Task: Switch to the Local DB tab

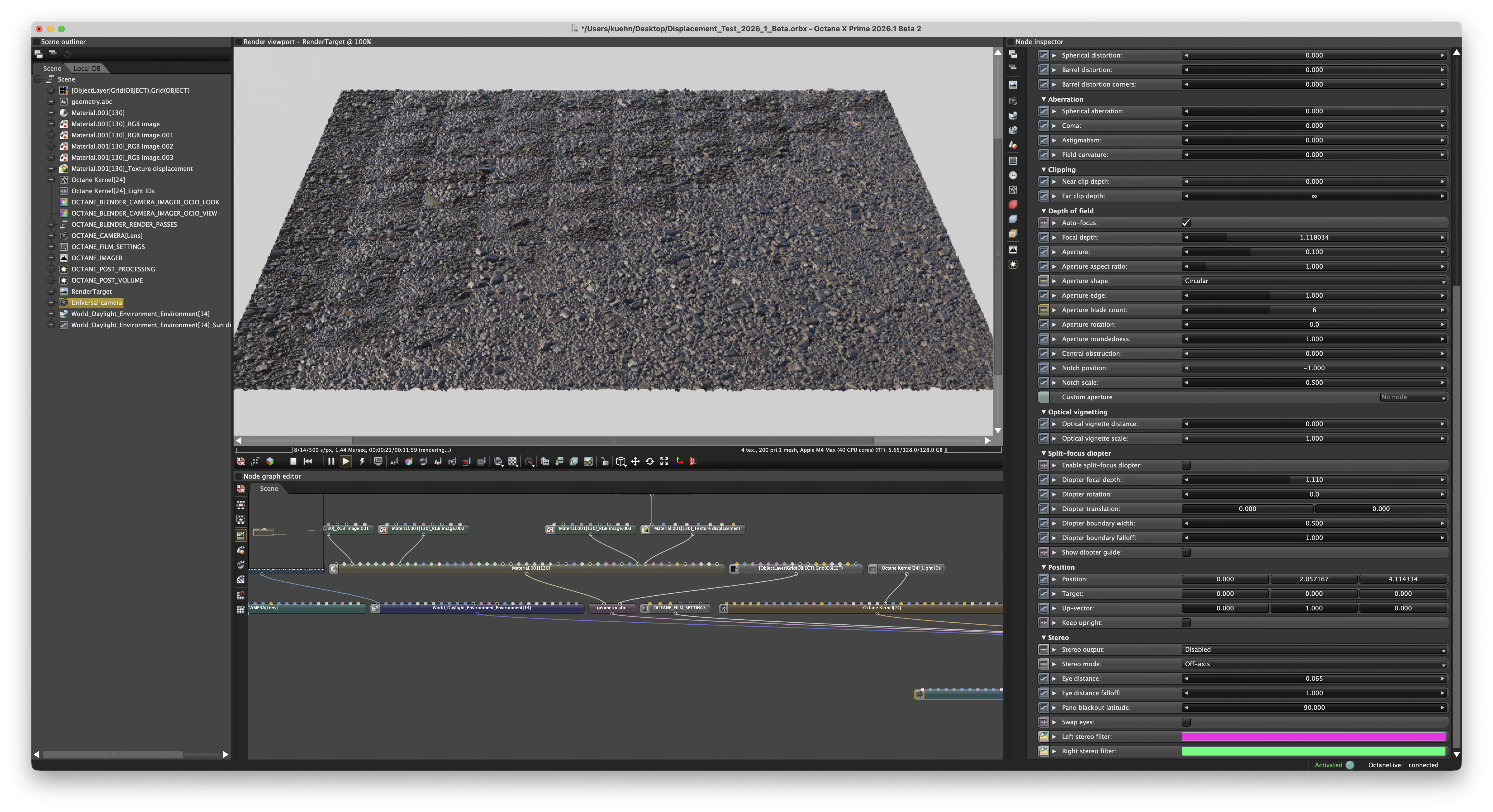Action: click(87, 68)
